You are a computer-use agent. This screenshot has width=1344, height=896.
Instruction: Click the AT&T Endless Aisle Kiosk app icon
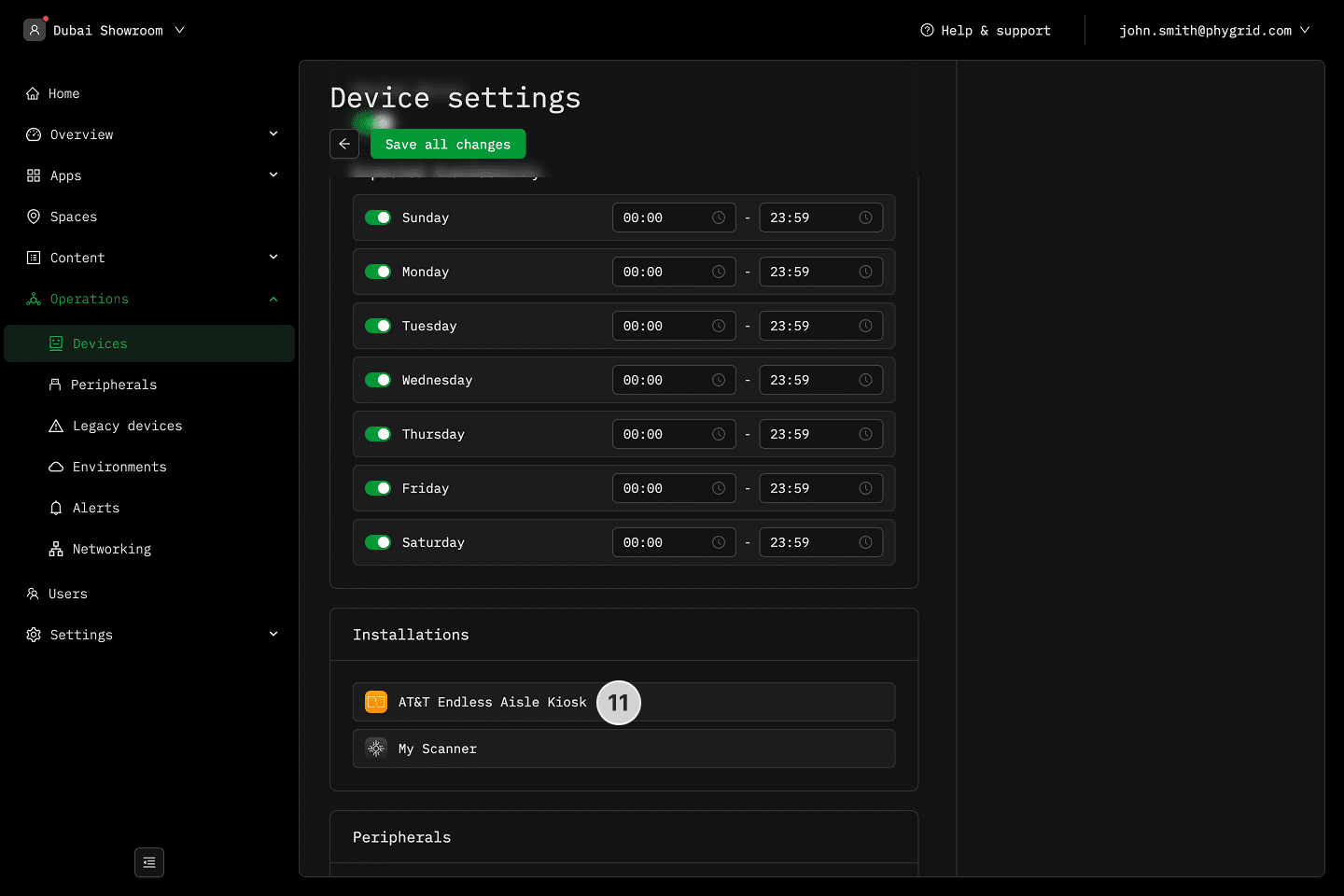(376, 702)
